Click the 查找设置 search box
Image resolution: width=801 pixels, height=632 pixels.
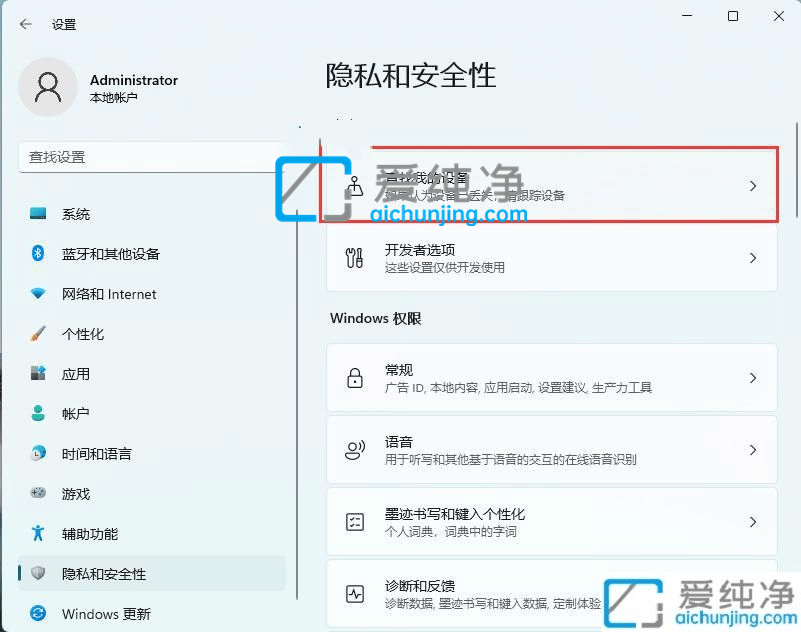[150, 157]
